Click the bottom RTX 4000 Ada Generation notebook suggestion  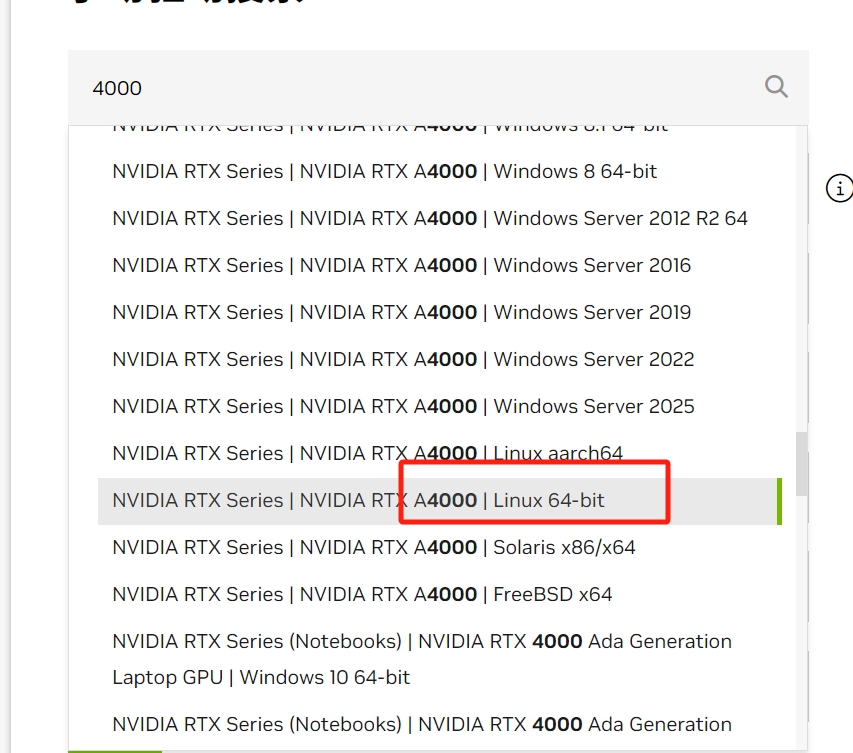tap(420, 724)
